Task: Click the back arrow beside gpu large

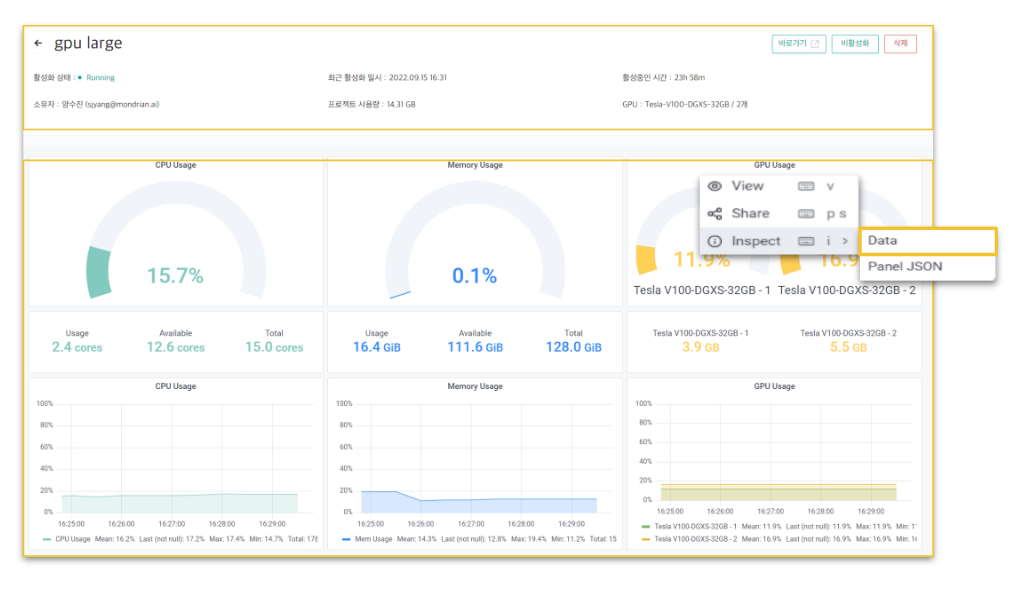Action: click(x=38, y=44)
